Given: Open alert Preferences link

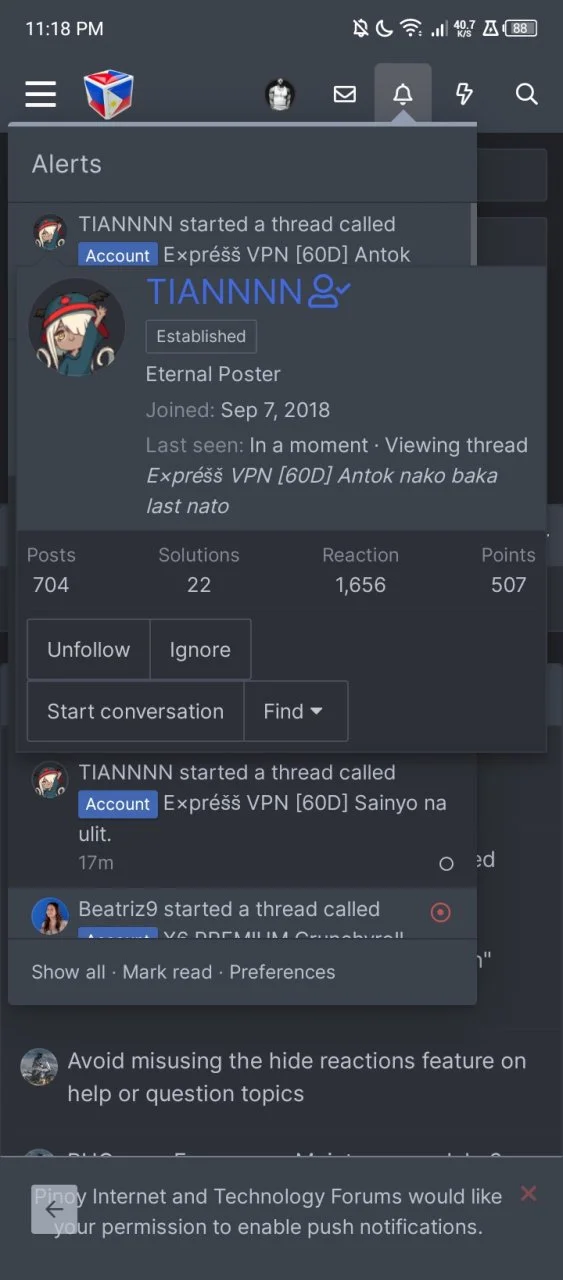Looking at the screenshot, I should click(282, 972).
